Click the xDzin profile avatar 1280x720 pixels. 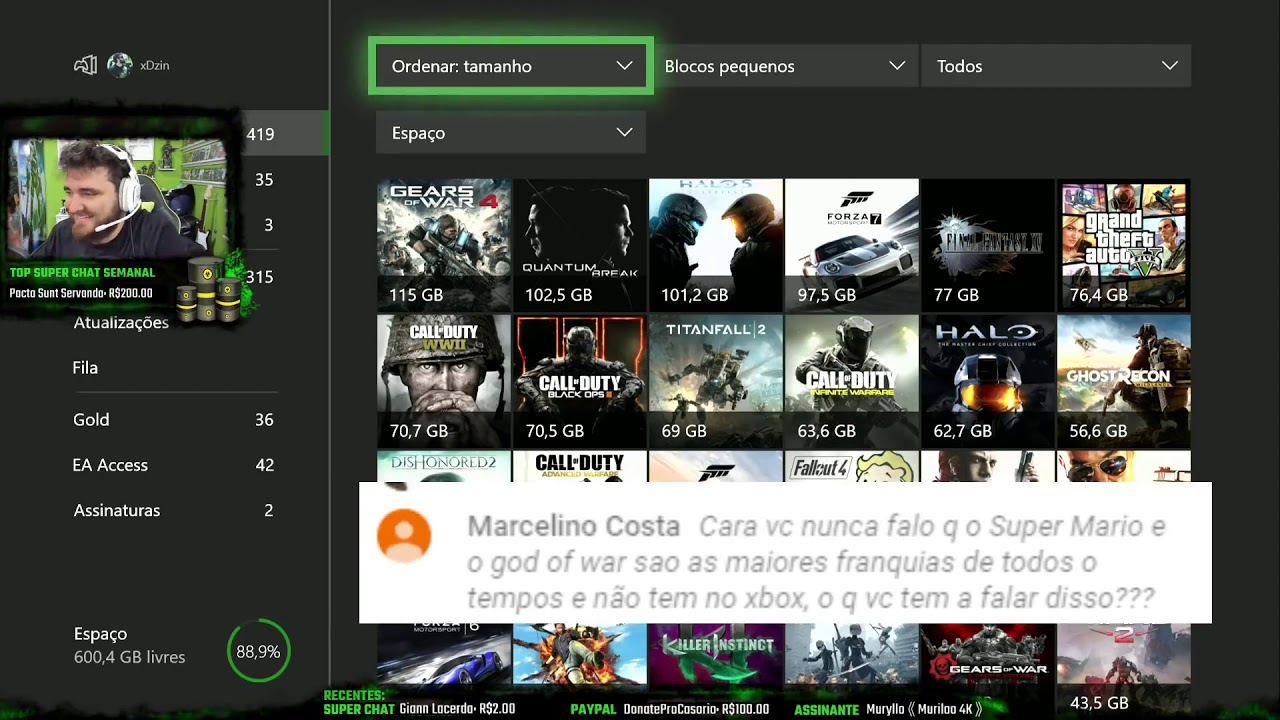(x=120, y=66)
